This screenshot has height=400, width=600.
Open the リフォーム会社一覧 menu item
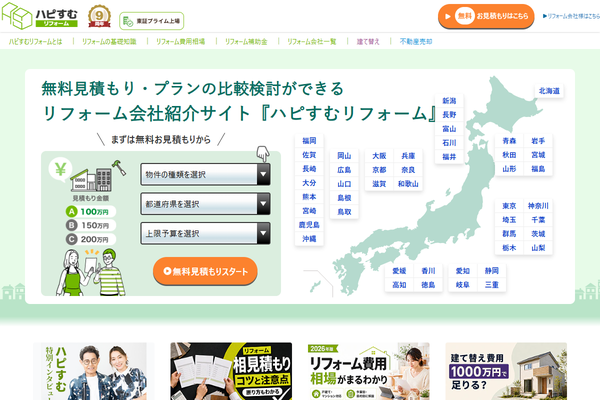point(311,41)
